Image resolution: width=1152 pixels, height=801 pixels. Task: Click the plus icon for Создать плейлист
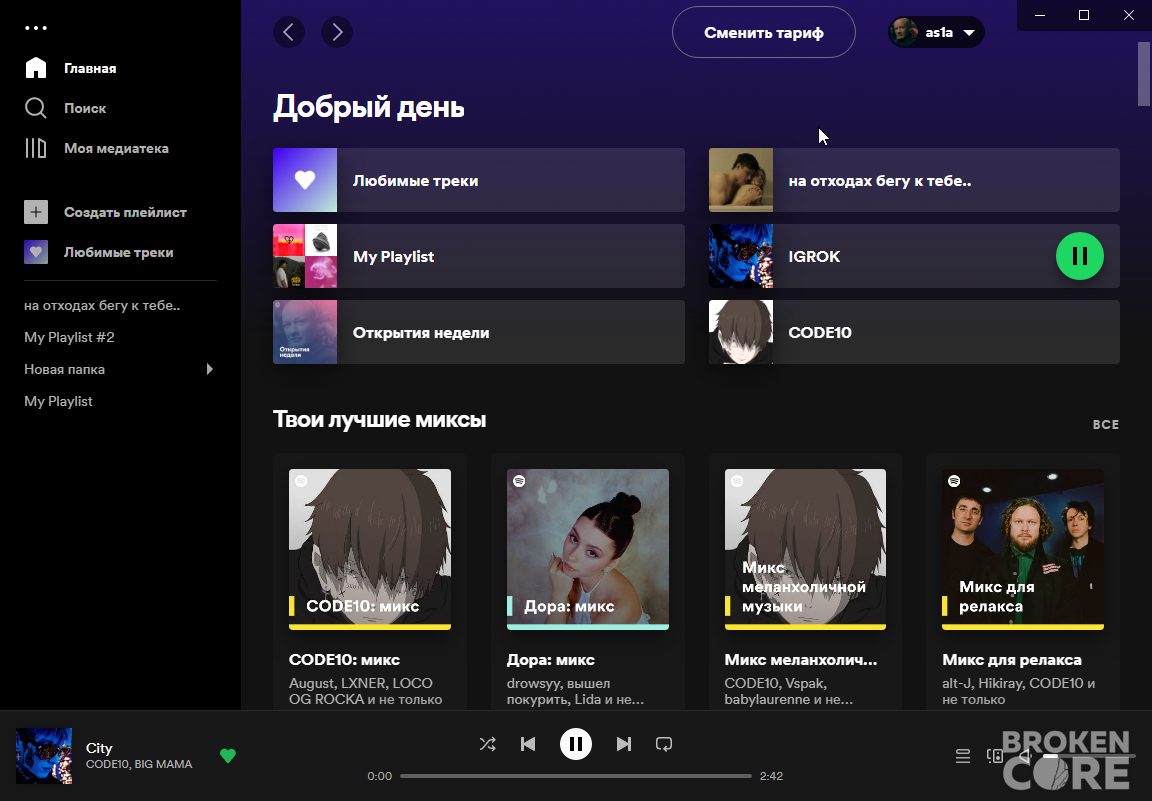point(36,212)
